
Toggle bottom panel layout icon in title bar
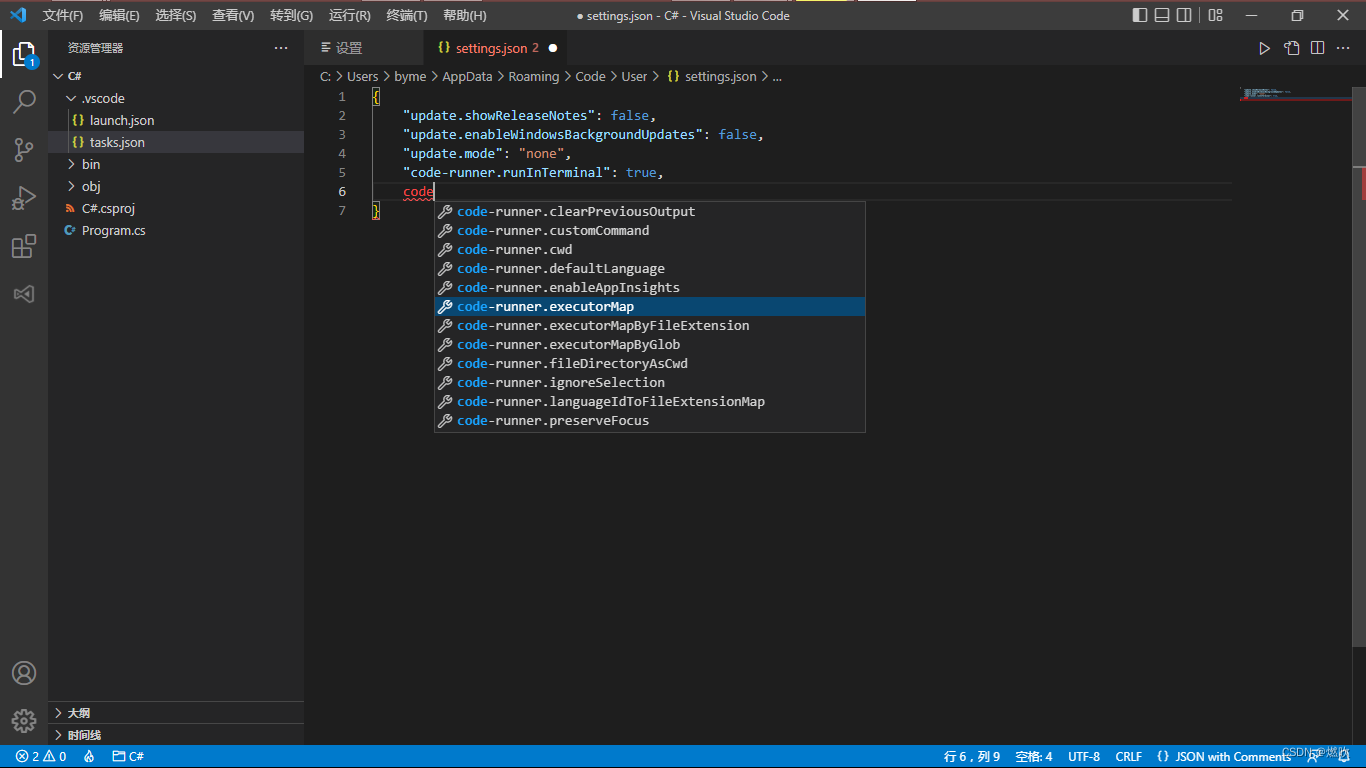point(1162,15)
